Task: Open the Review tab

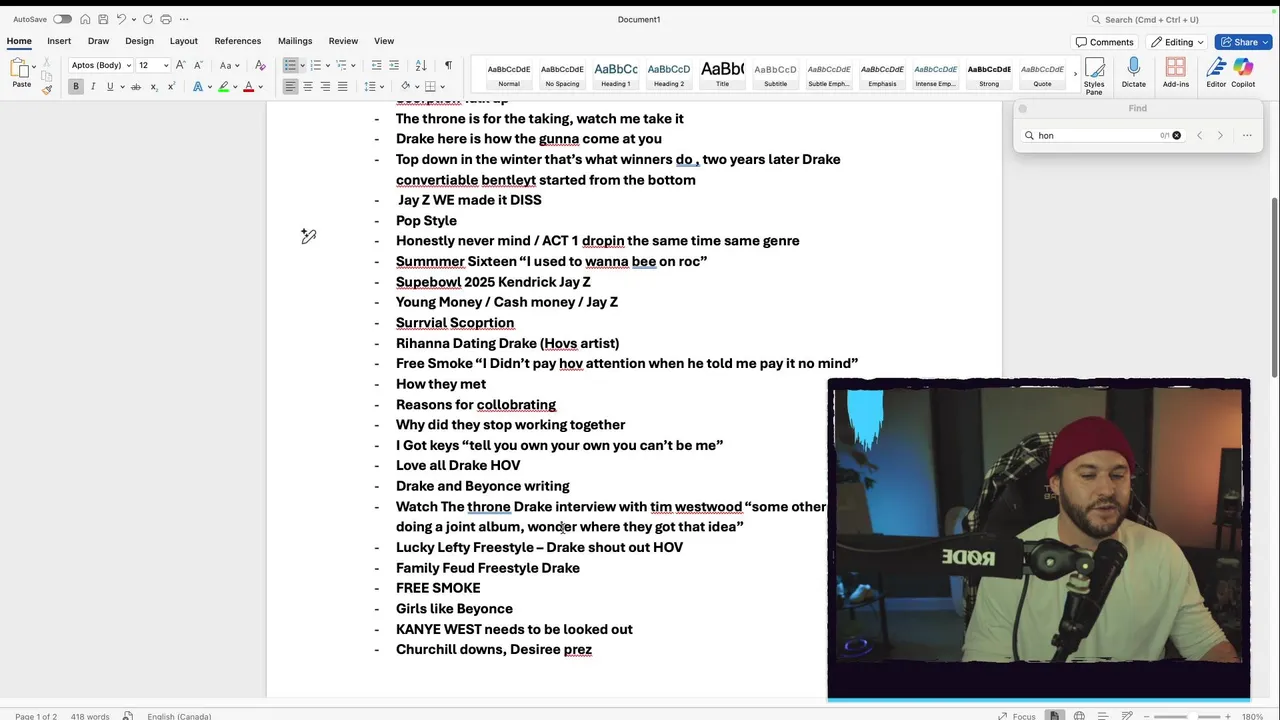Action: [343, 41]
